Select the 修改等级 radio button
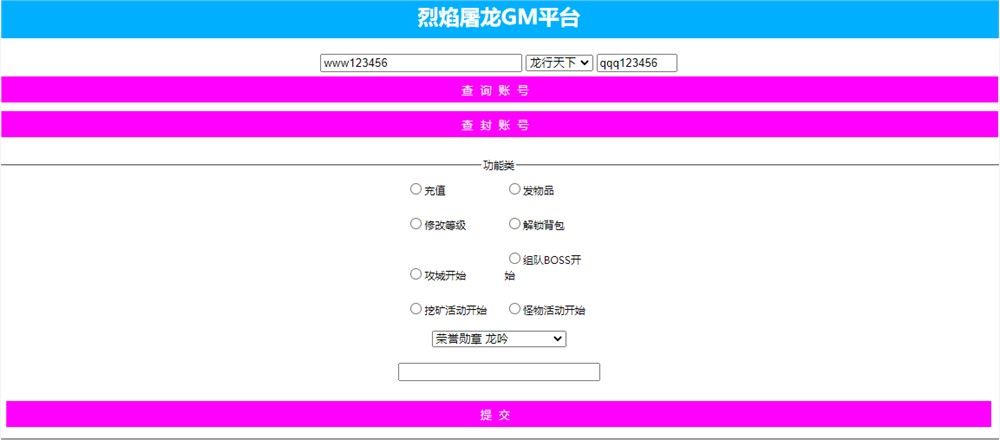 click(x=416, y=224)
